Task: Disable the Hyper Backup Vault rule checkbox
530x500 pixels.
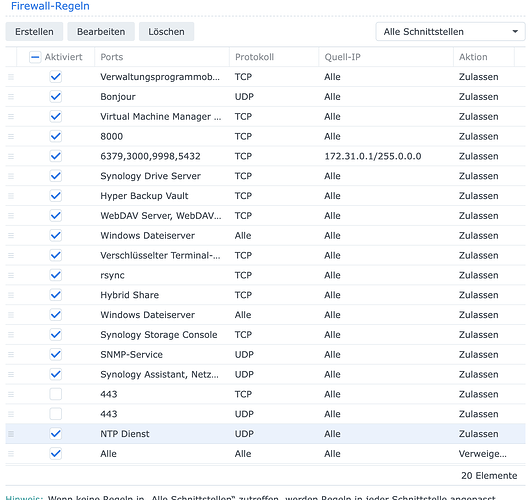Action: coord(56,196)
